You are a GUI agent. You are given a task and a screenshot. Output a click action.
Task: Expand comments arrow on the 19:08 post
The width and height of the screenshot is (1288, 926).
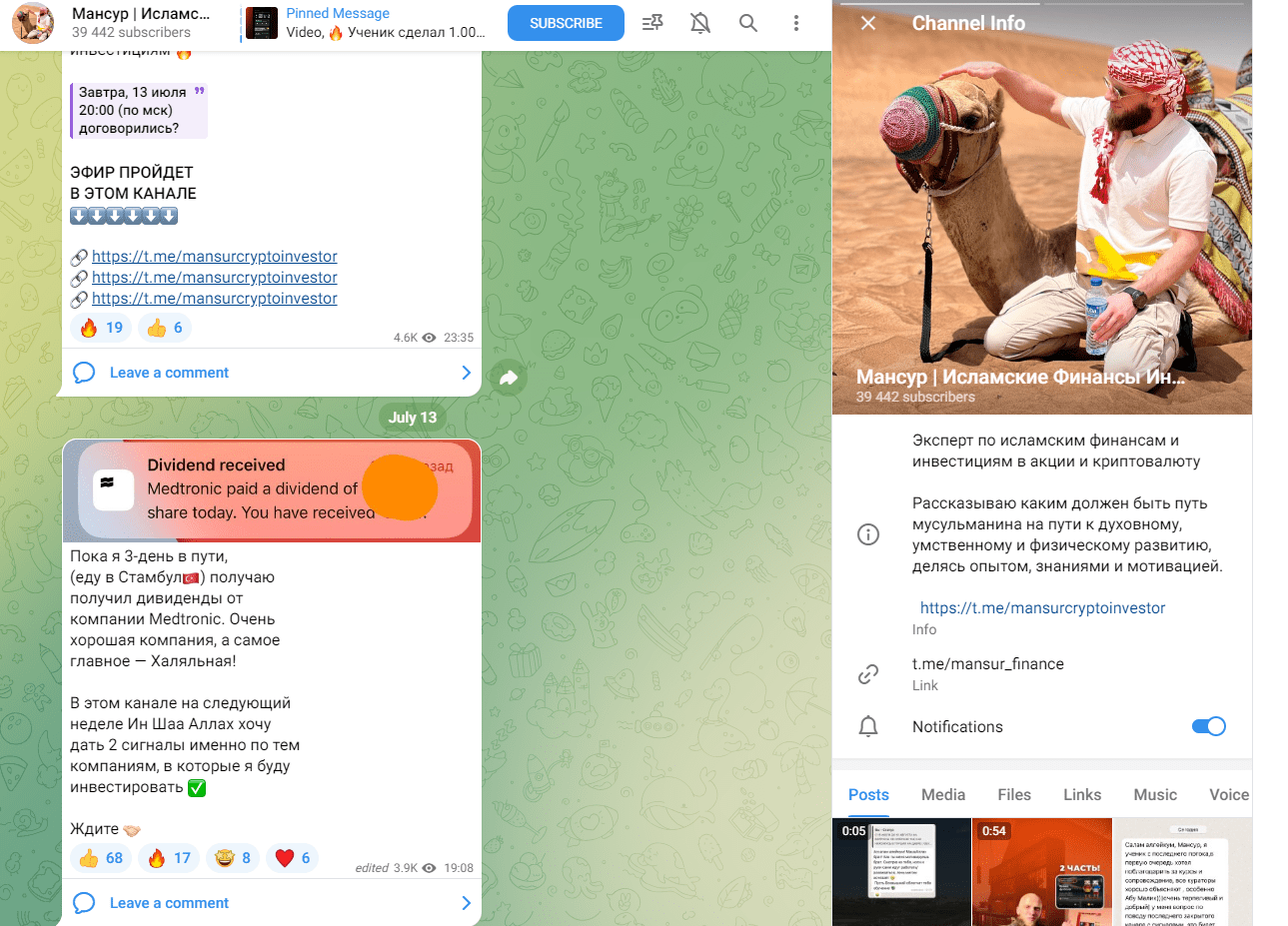click(466, 903)
